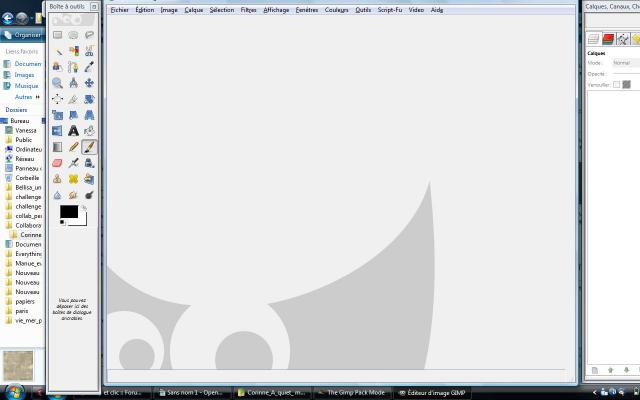Screen dimensions: 640x400
Task: Select the Rotate tool
Action: (x=89, y=99)
